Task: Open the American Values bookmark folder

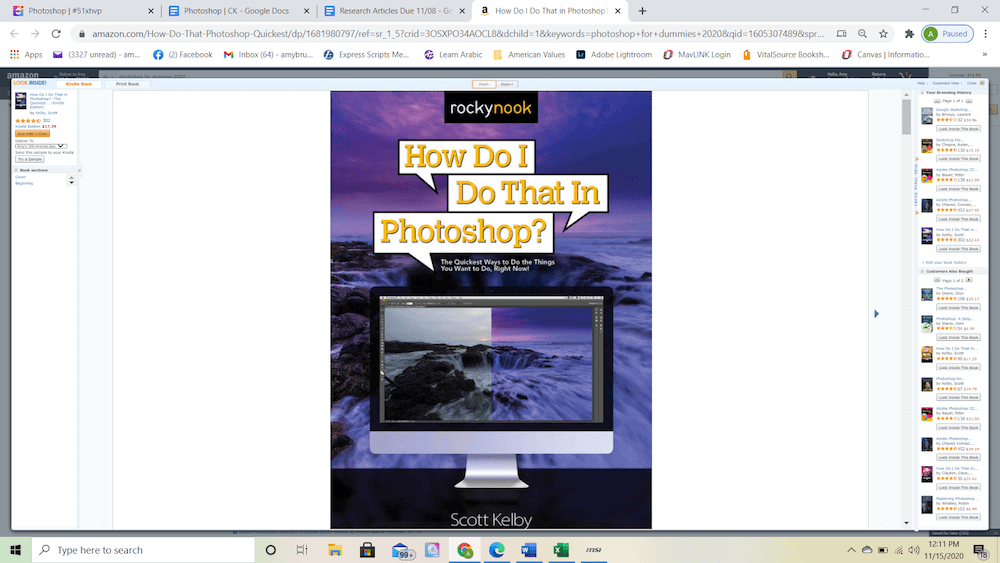Action: point(529,55)
